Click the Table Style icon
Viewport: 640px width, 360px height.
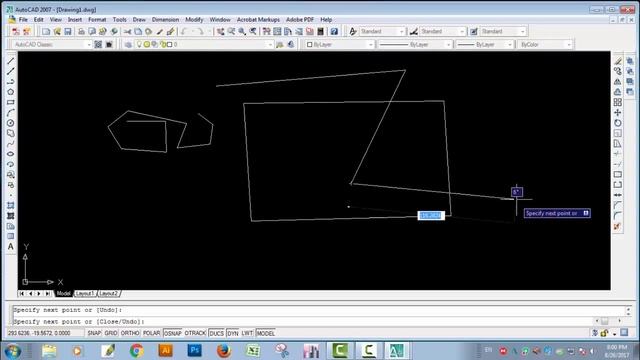tap(474, 31)
